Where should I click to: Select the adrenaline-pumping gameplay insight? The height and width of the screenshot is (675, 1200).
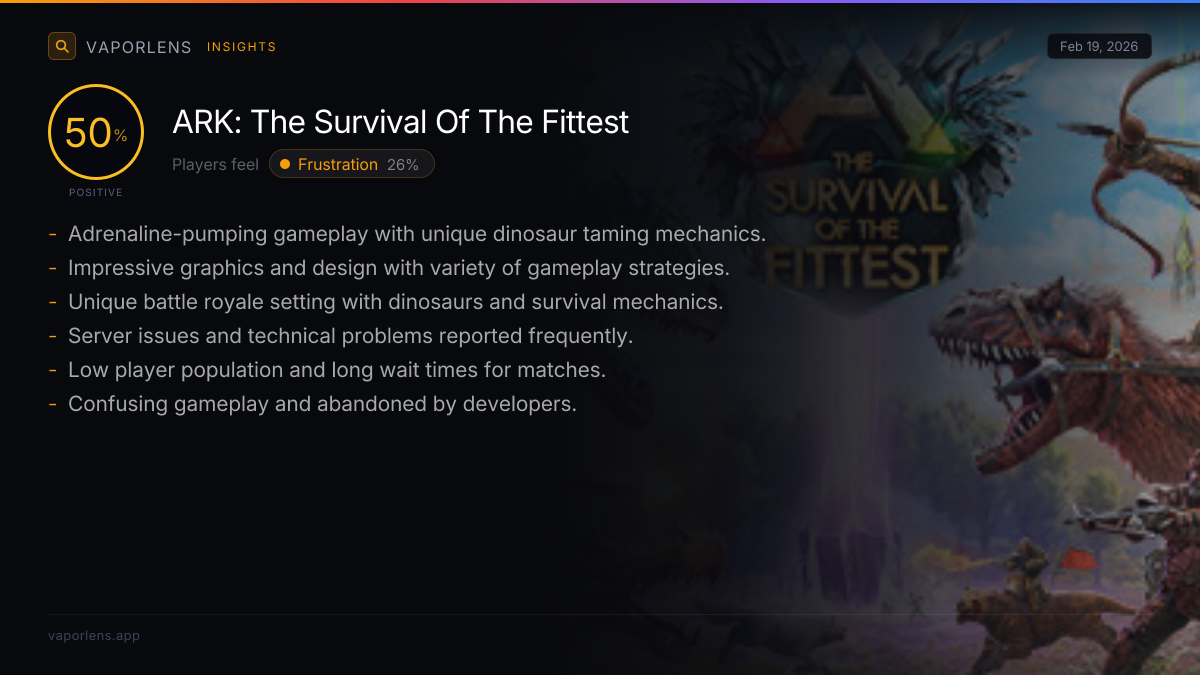coord(416,234)
